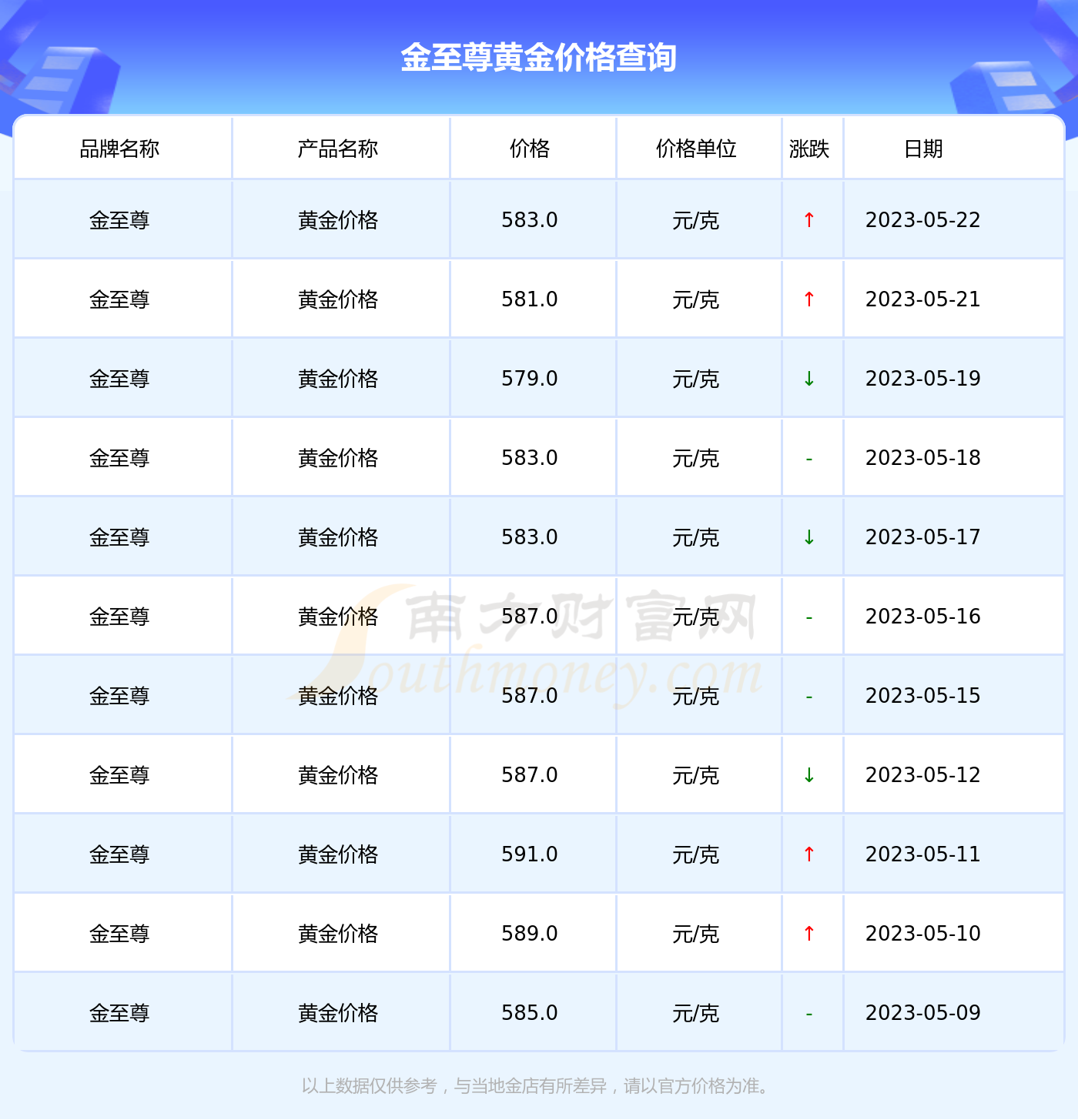Click the green down arrow for 2023-05-19
The width and height of the screenshot is (1078, 1120).
point(809,379)
